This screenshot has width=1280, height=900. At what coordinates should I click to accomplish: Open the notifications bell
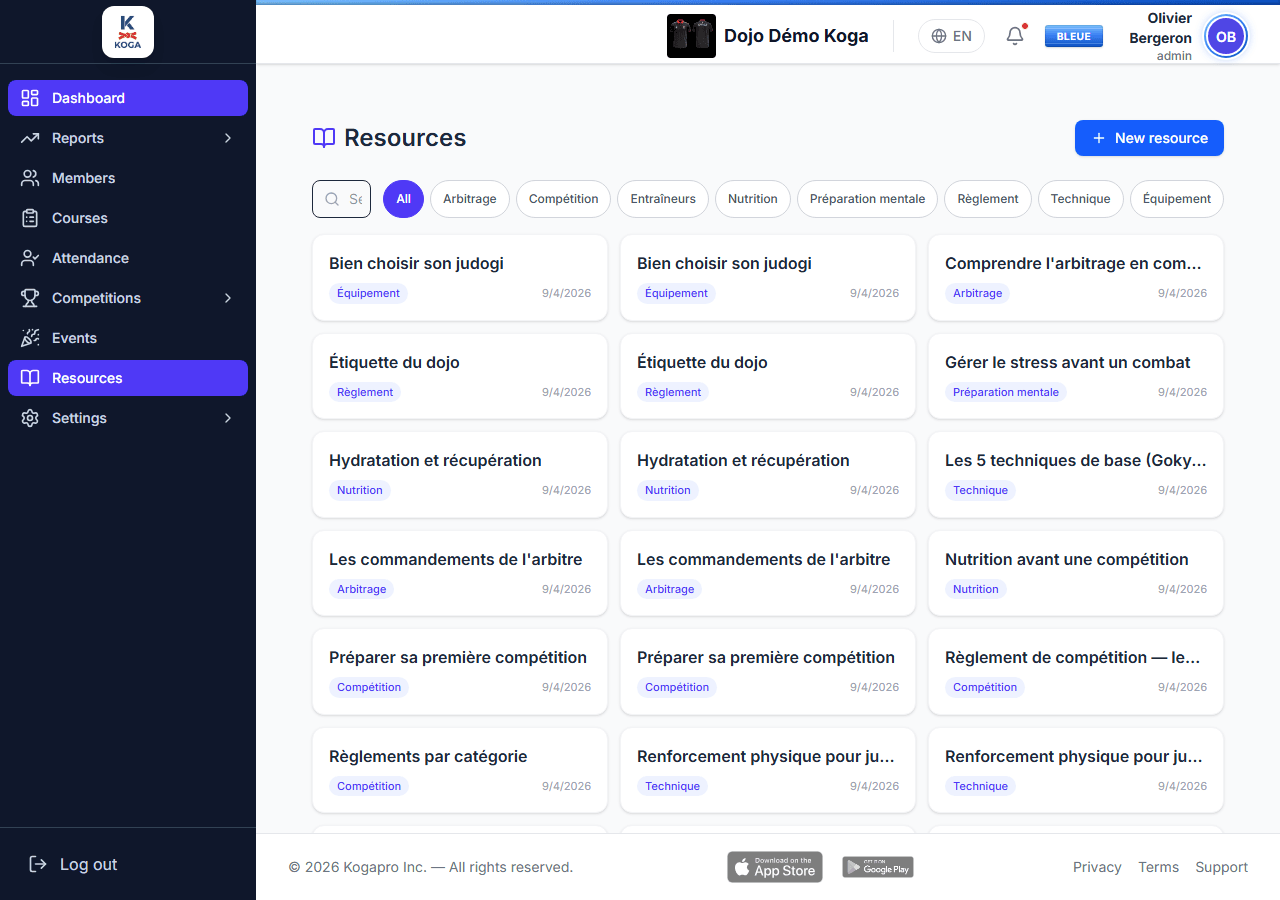click(1015, 36)
